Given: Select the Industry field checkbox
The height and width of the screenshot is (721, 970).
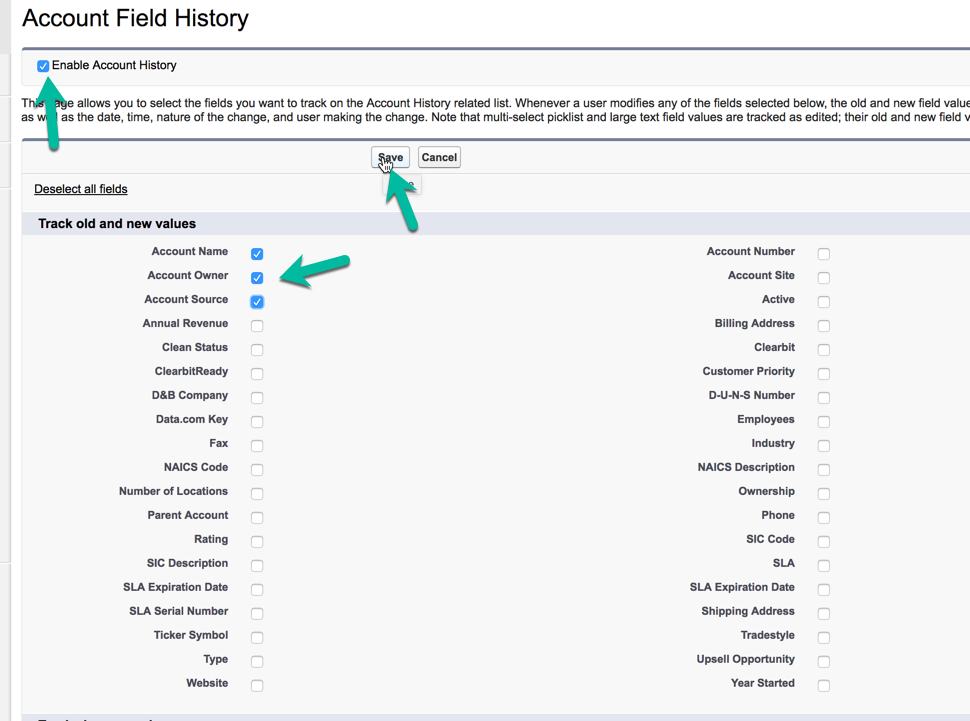Looking at the screenshot, I should pyautogui.click(x=824, y=446).
